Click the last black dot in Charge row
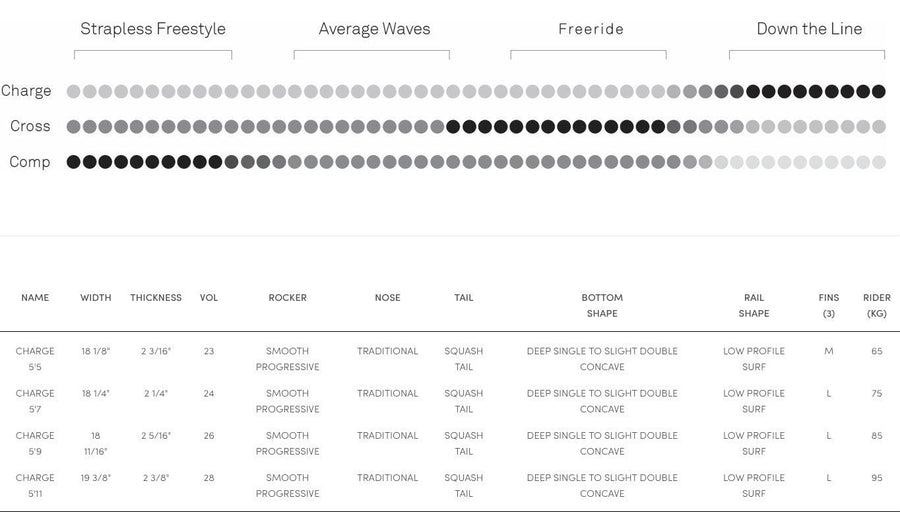Image resolution: width=900 pixels, height=512 pixels. click(879, 91)
